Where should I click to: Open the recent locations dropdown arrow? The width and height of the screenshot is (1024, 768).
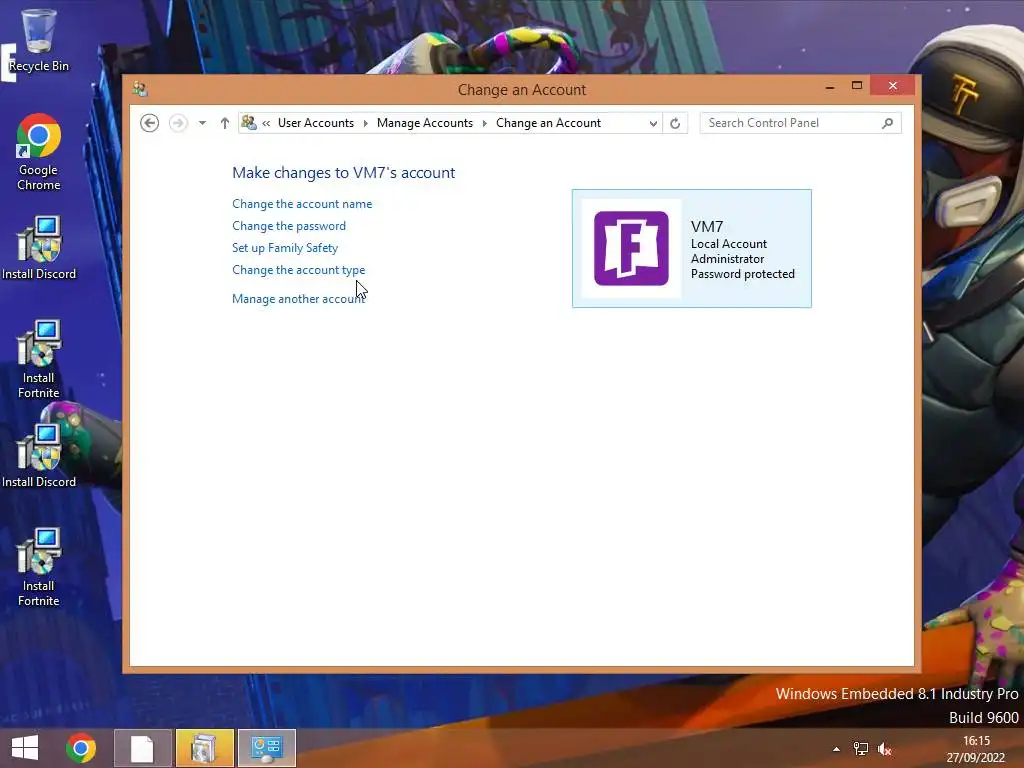click(202, 123)
